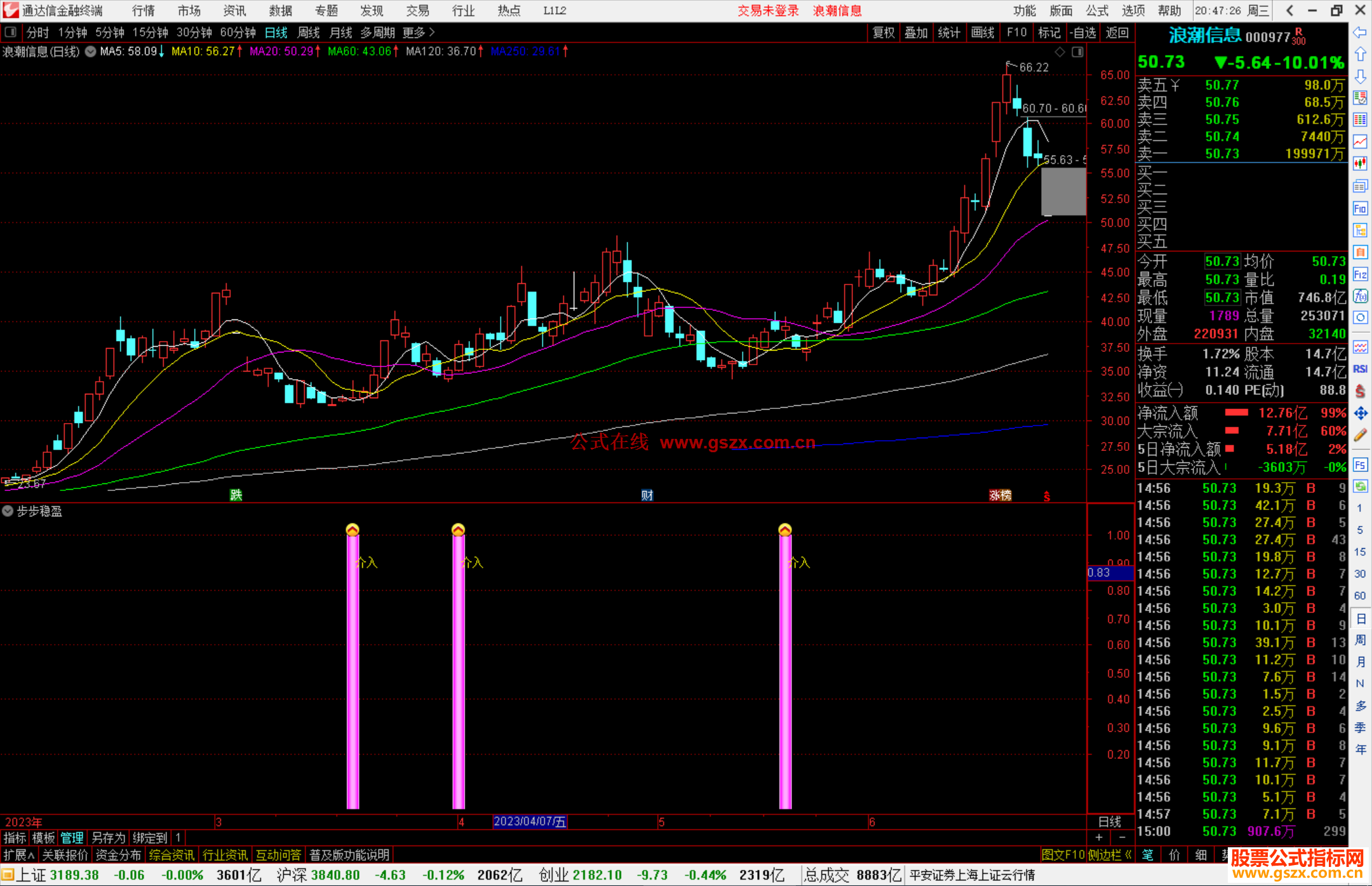The image size is (1372, 886).
Task: Click the 返回 return button
Action: click(1117, 32)
